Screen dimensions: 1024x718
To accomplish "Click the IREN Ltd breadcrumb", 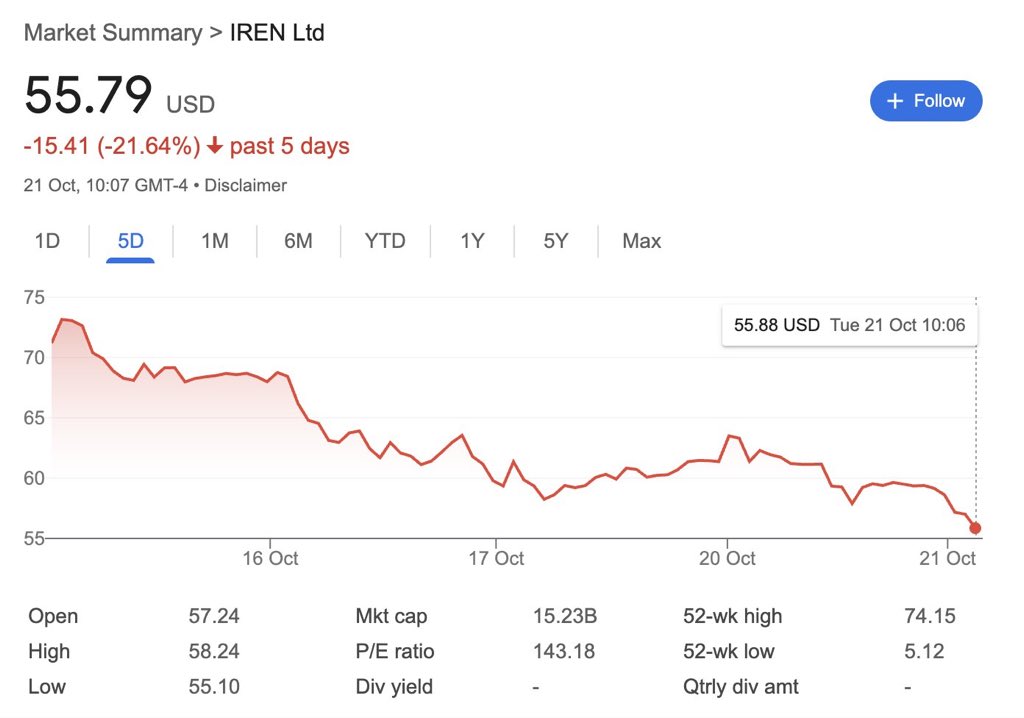I will pyautogui.click(x=277, y=32).
